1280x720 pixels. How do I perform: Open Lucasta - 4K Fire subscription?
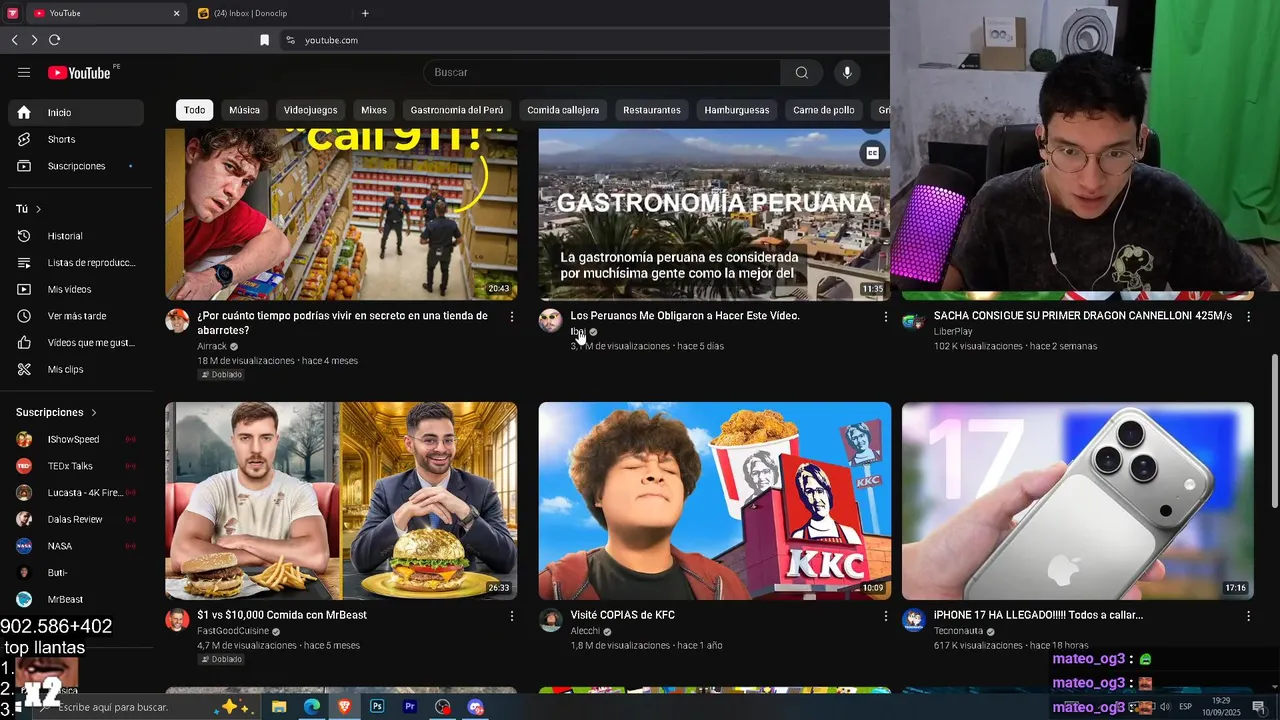point(76,493)
